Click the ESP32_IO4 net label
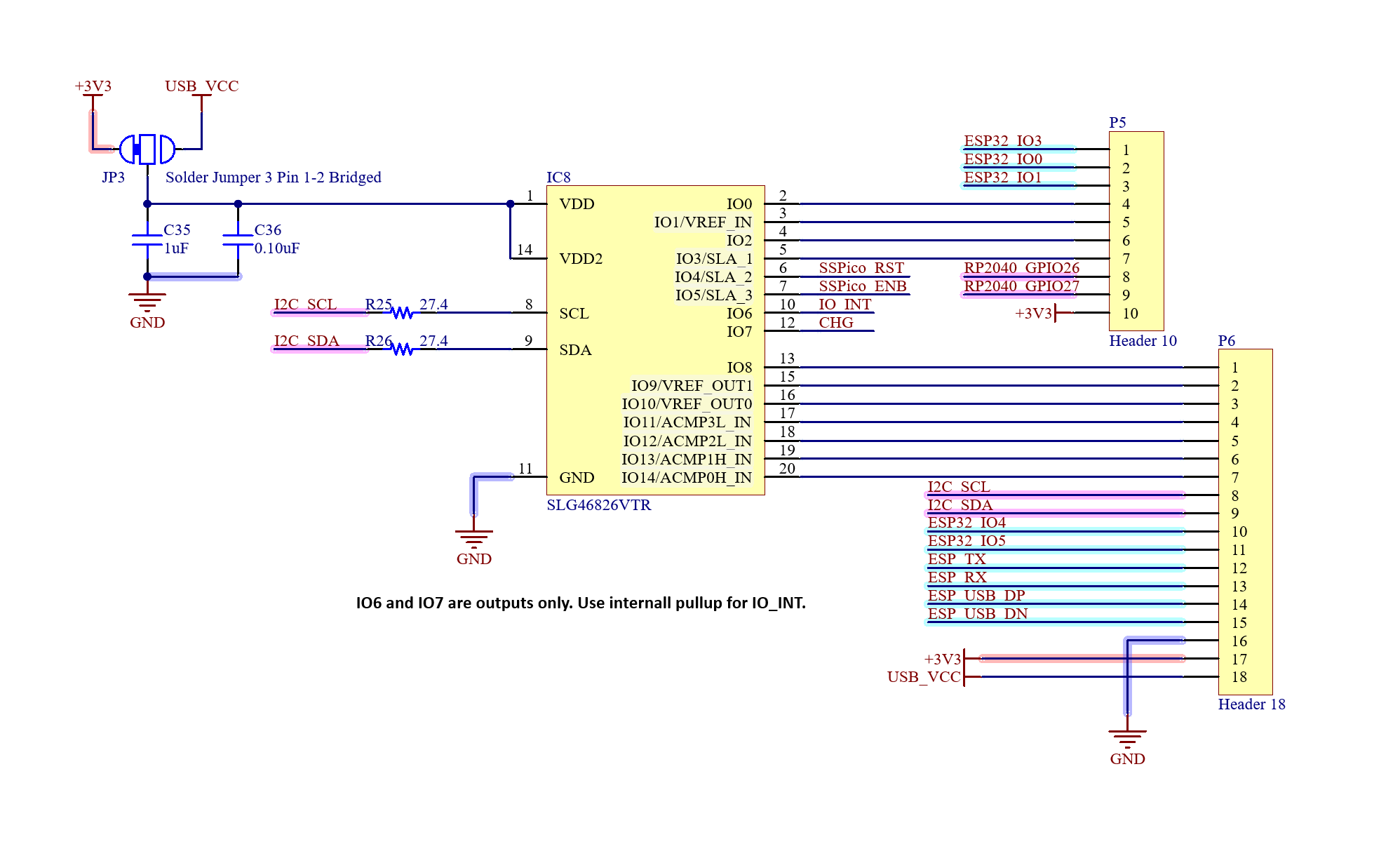Image resolution: width=1400 pixels, height=856 pixels. point(966,523)
